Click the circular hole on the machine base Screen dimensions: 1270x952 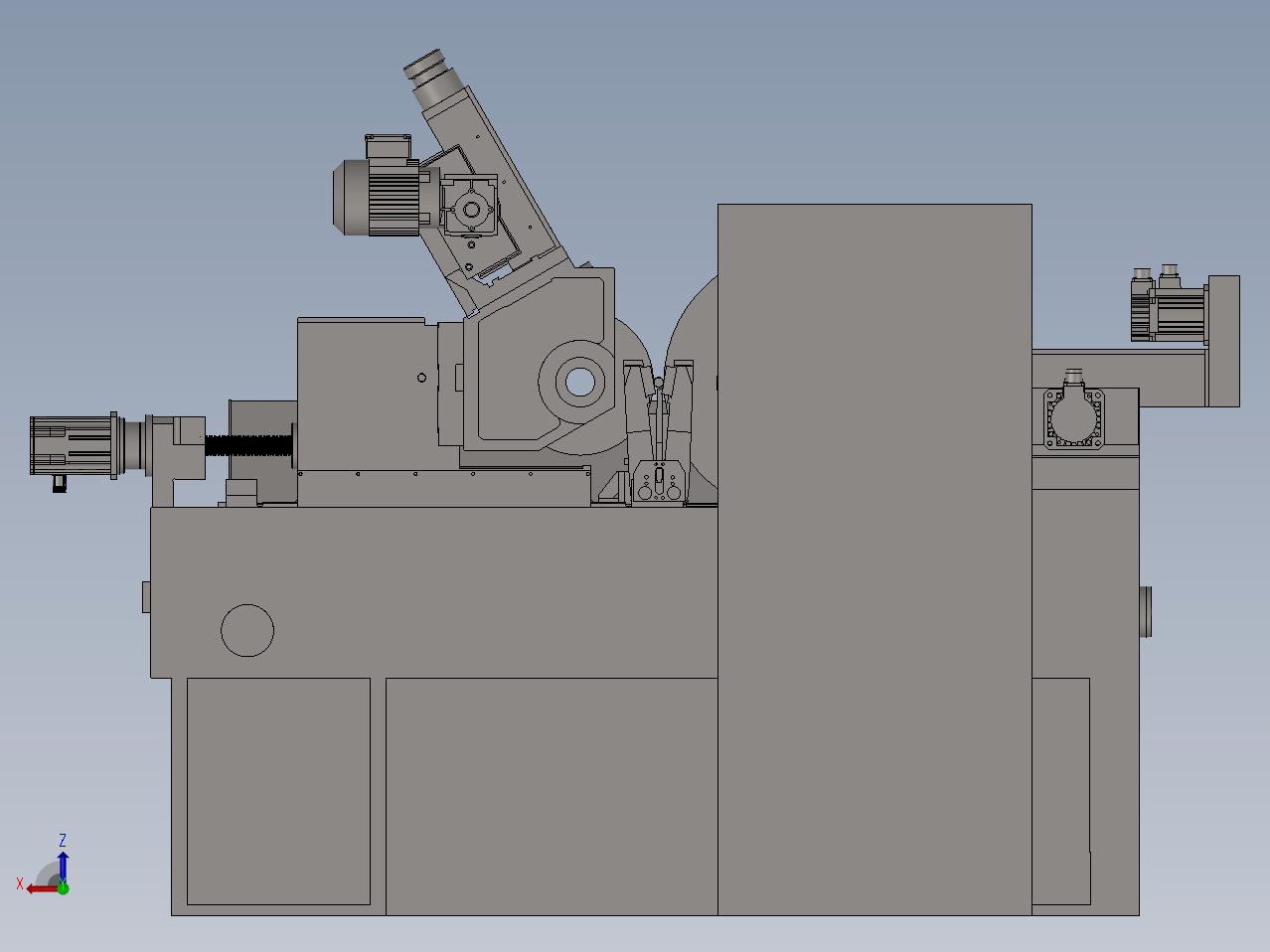(247, 630)
